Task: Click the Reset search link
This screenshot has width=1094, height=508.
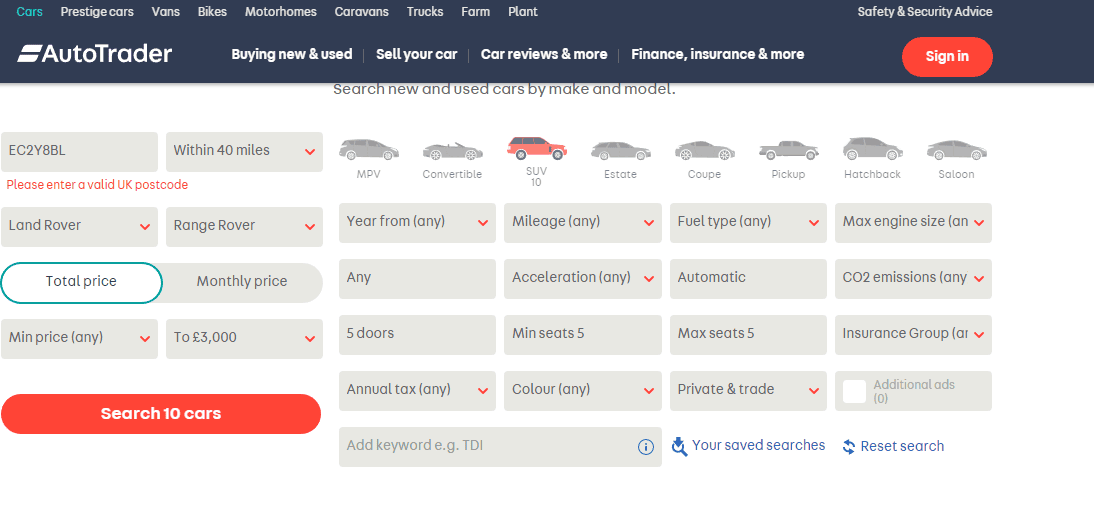Action: point(902,447)
